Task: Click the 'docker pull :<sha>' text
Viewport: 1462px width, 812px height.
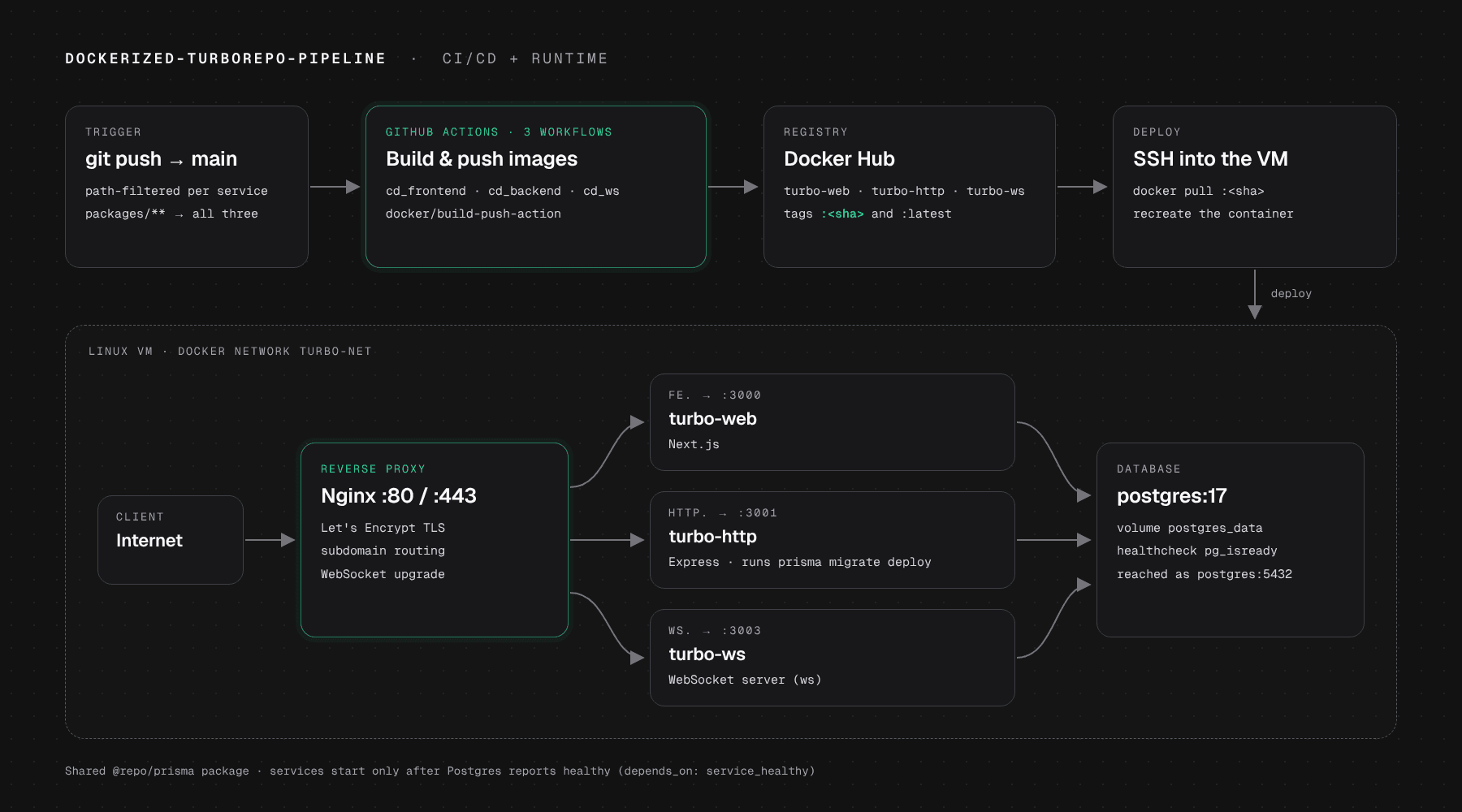Action: 1199,191
